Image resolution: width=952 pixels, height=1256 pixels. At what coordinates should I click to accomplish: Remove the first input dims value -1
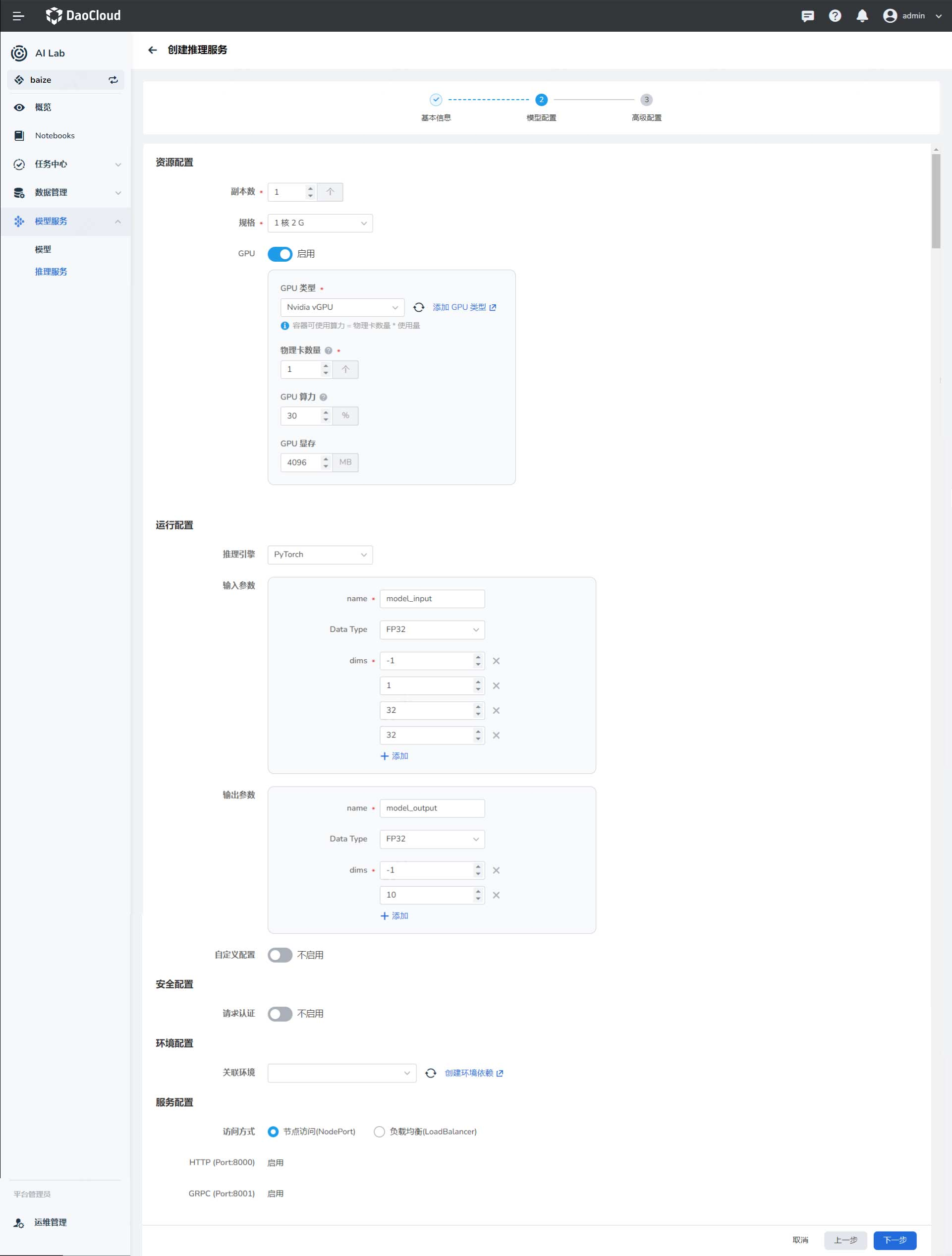pyautogui.click(x=496, y=661)
